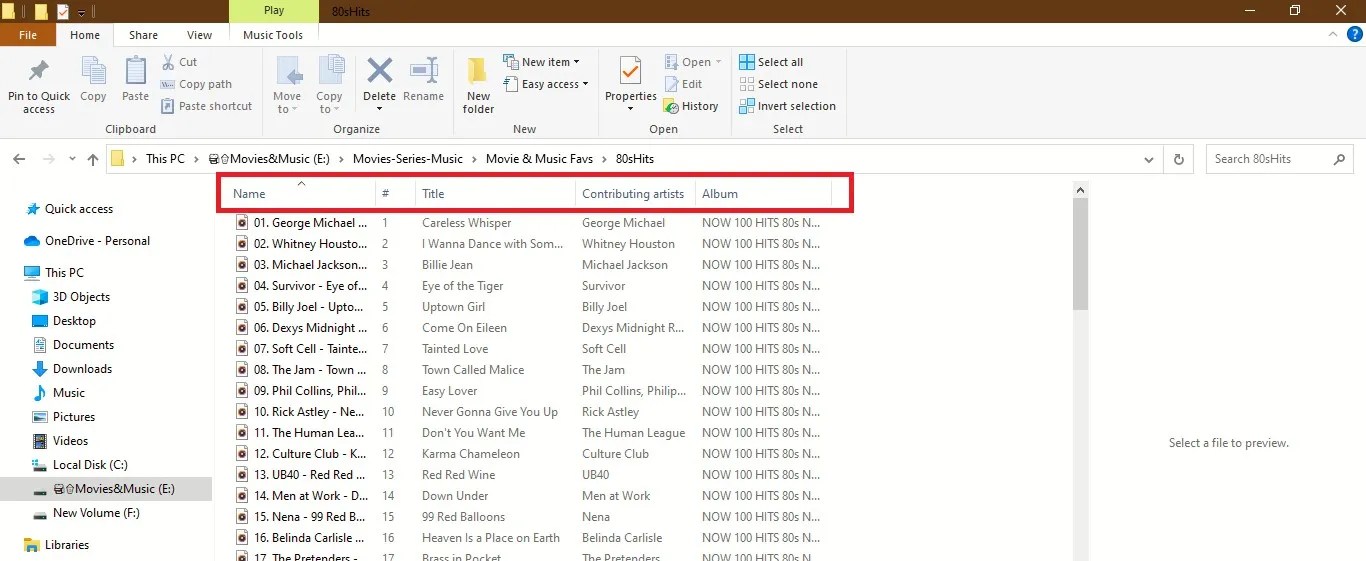The width and height of the screenshot is (1366, 561).
Task: Open the Properties checkmark icon
Action: (x=630, y=72)
